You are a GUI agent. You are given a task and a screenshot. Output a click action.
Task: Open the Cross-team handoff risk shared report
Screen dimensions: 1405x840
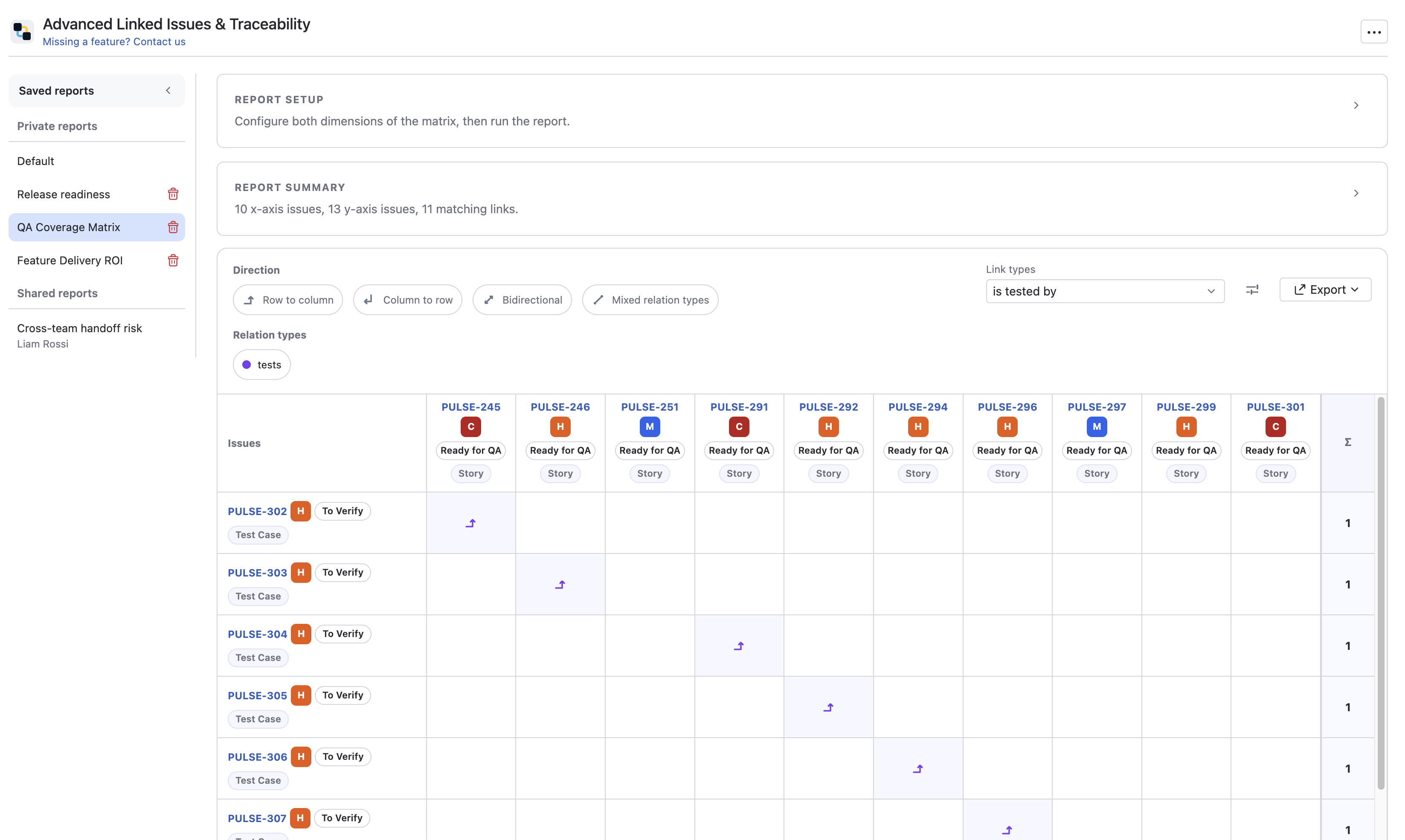point(79,328)
